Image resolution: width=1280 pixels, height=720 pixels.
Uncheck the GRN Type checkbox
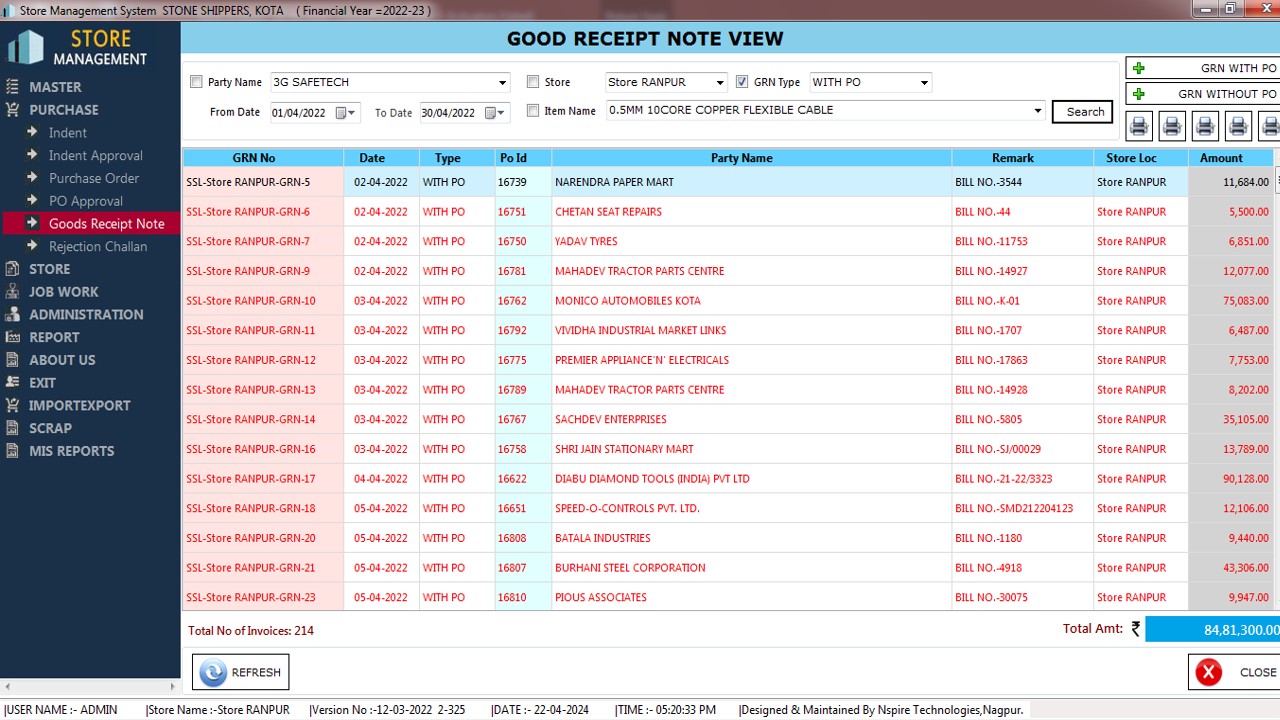pos(742,82)
